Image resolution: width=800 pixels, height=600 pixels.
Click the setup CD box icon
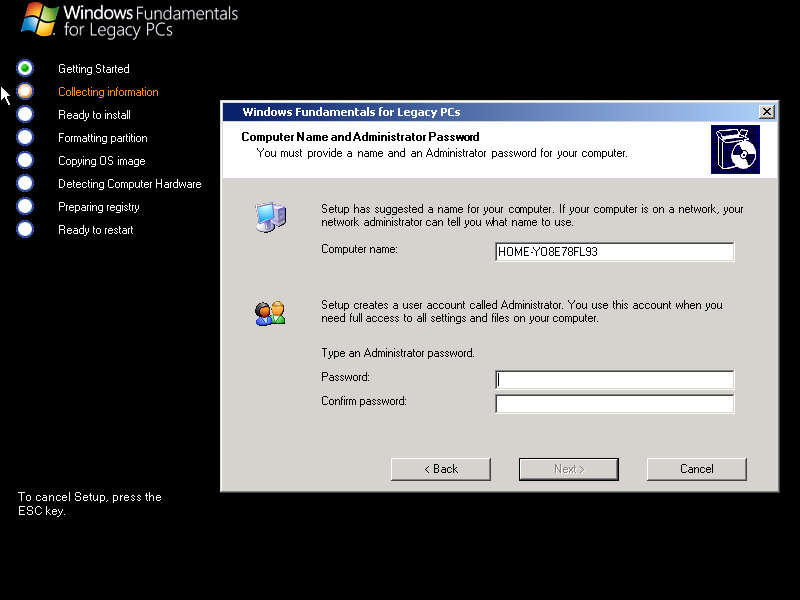point(735,149)
